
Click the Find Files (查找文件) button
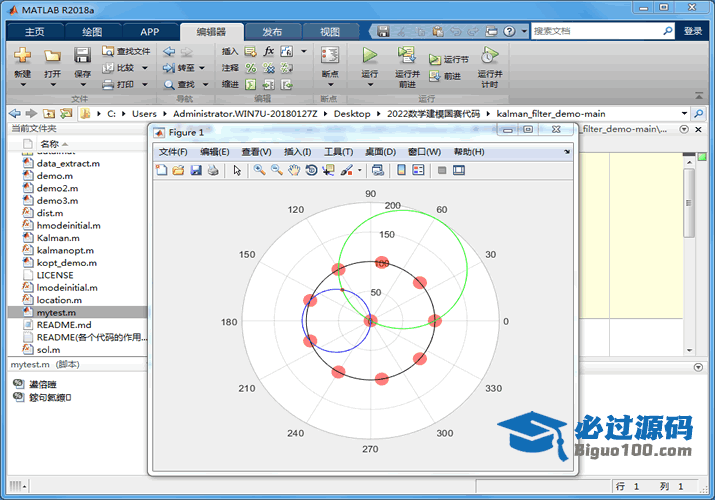tap(126, 51)
